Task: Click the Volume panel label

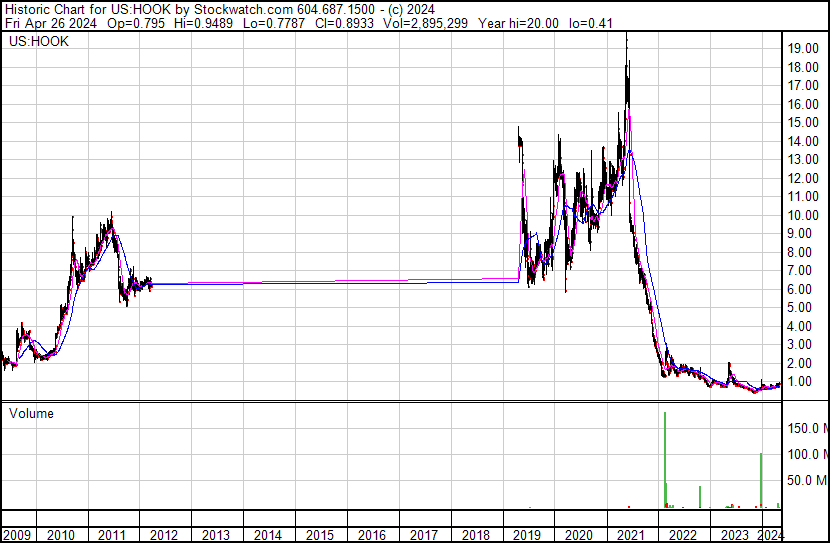Action: 31,413
